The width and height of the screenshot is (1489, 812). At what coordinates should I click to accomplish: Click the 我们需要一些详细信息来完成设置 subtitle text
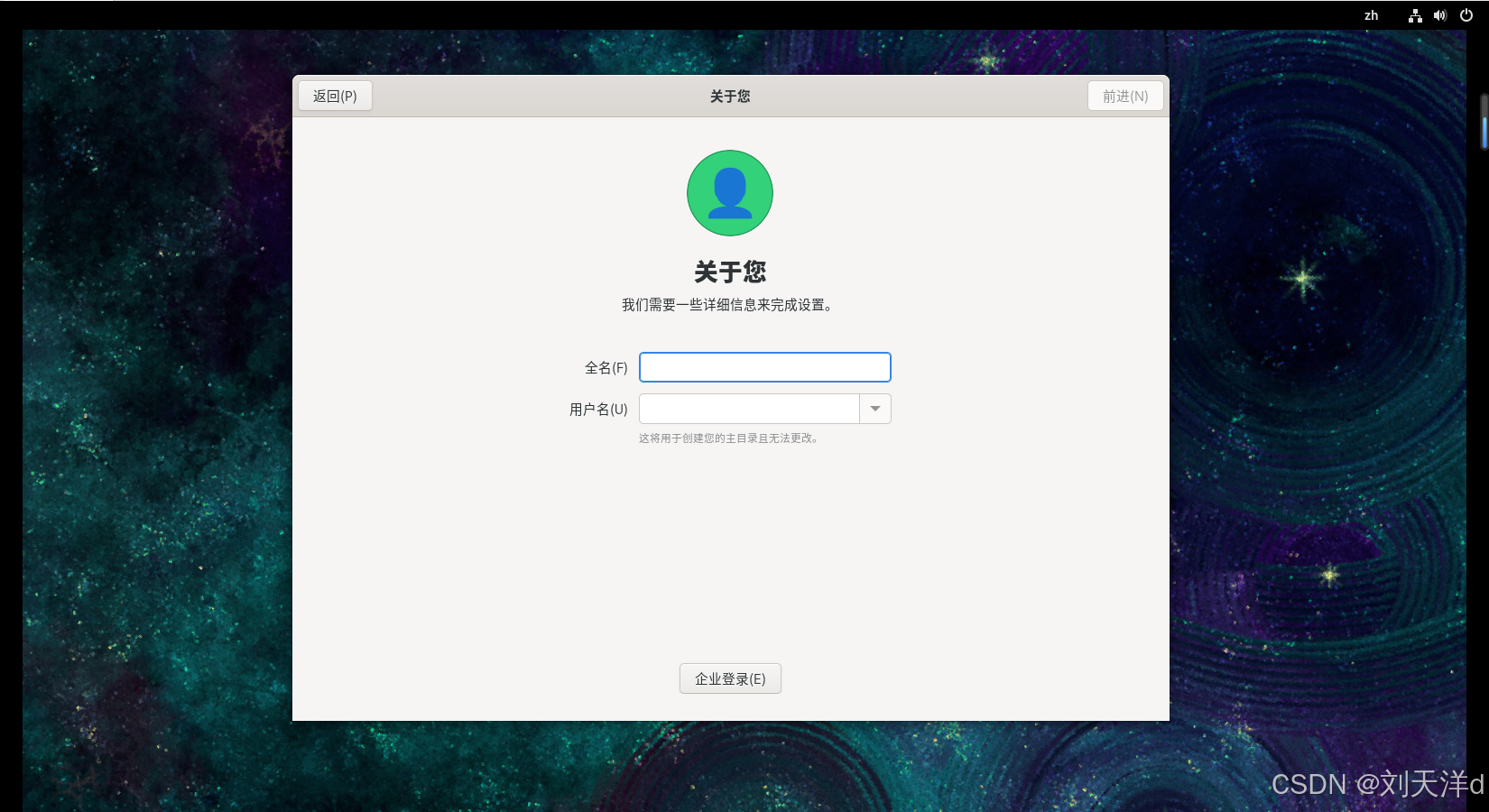click(727, 305)
